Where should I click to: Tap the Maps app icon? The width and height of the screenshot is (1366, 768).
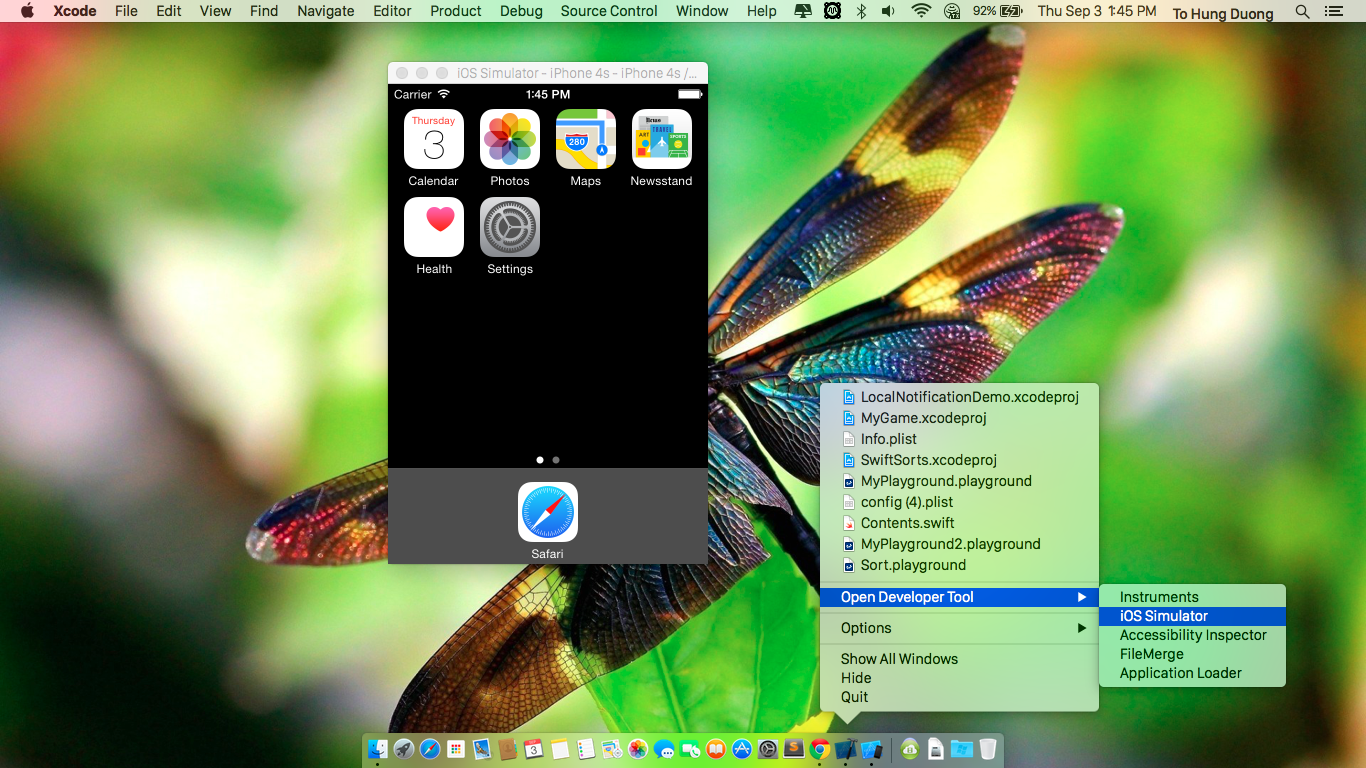[x=586, y=139]
